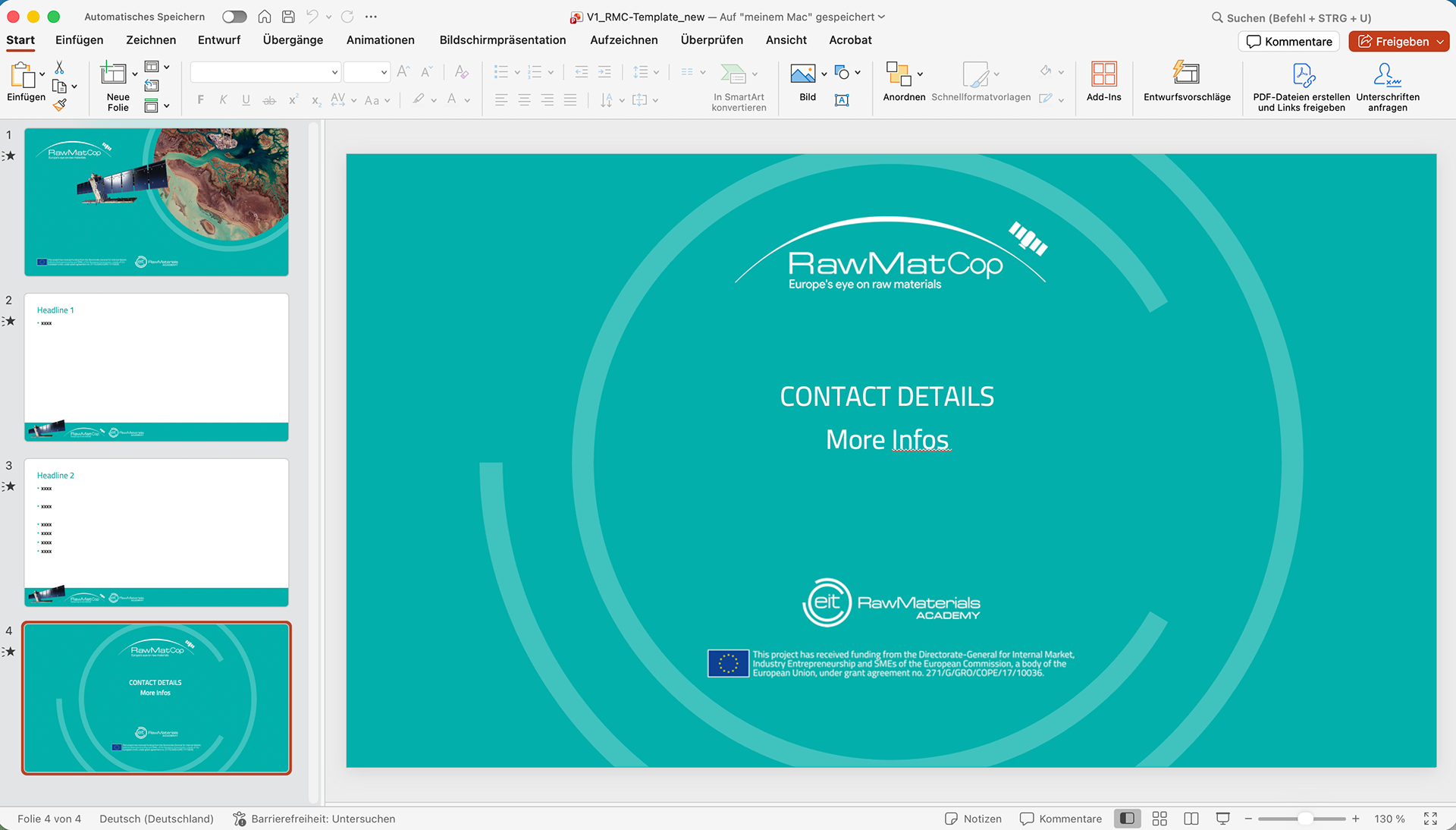
Task: Switch to the Übergänge tab
Action: tap(293, 40)
